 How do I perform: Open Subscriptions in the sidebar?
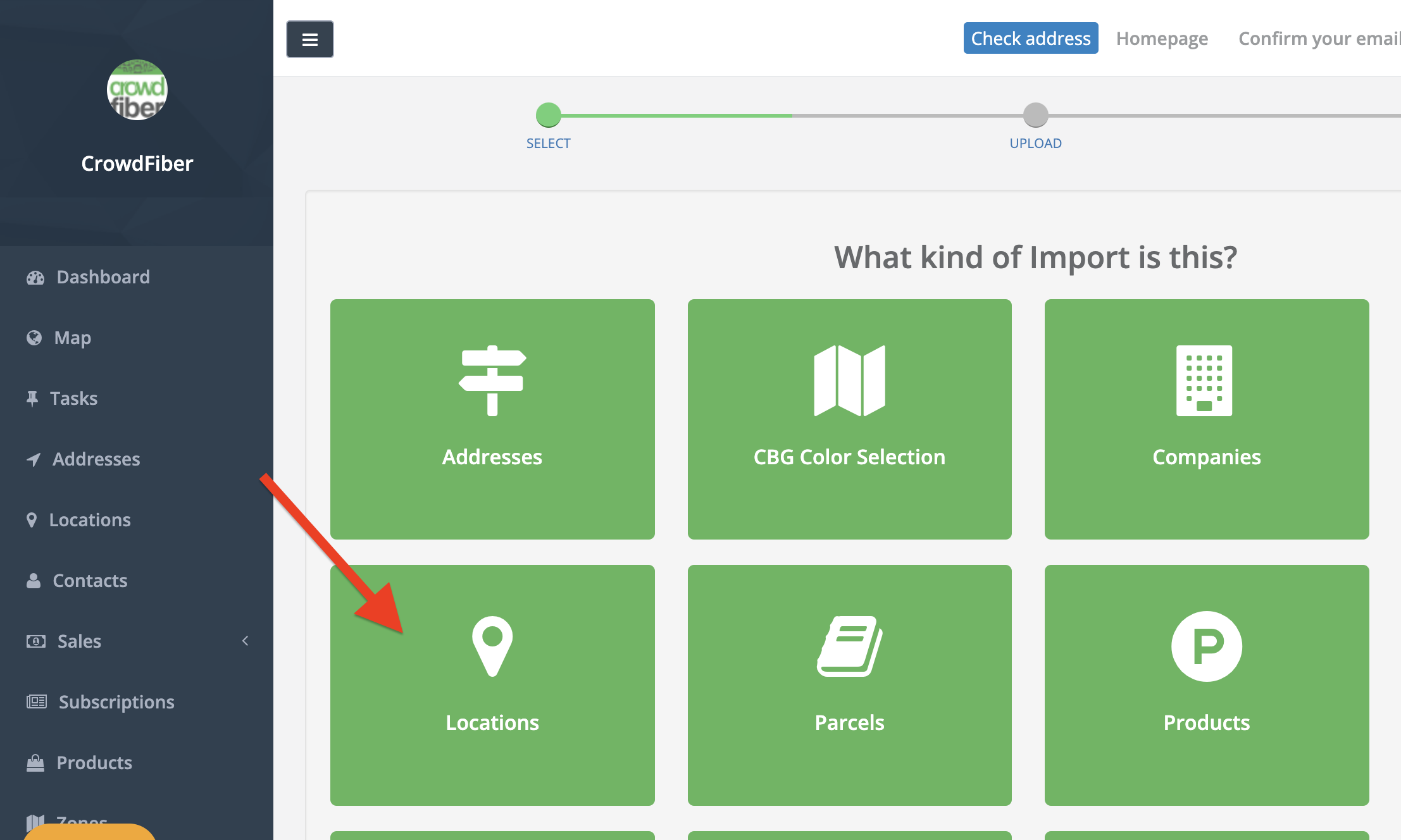[116, 702]
